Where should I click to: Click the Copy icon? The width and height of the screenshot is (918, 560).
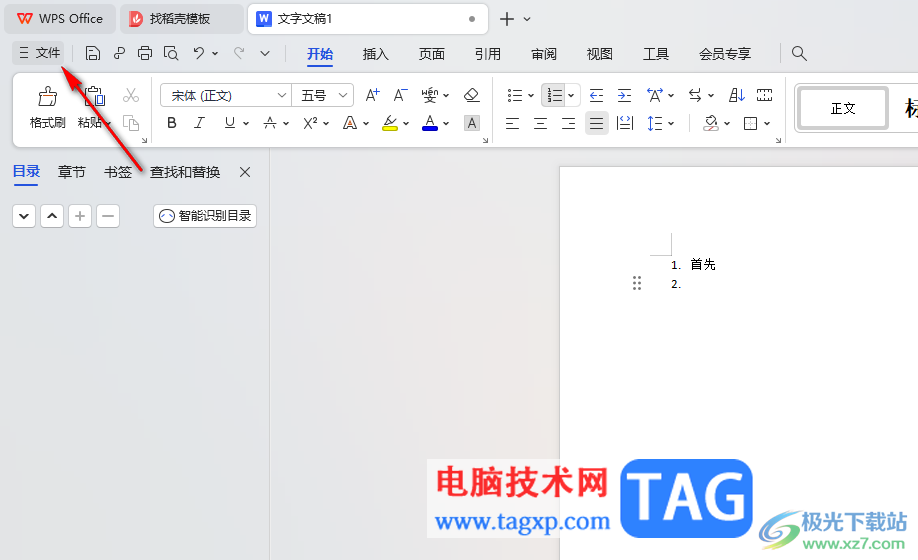(x=131, y=123)
